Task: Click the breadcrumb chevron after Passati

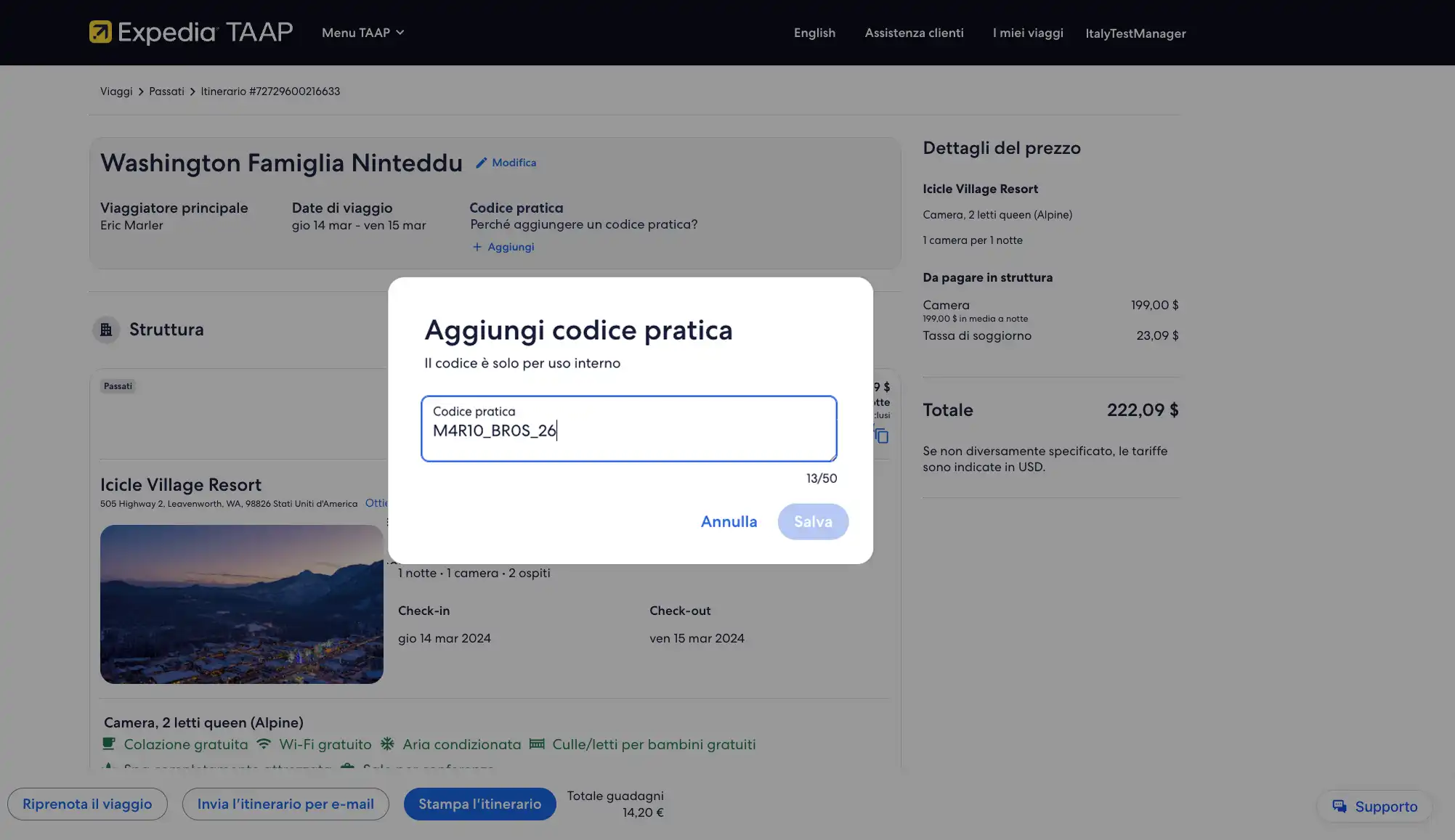Action: (192, 91)
